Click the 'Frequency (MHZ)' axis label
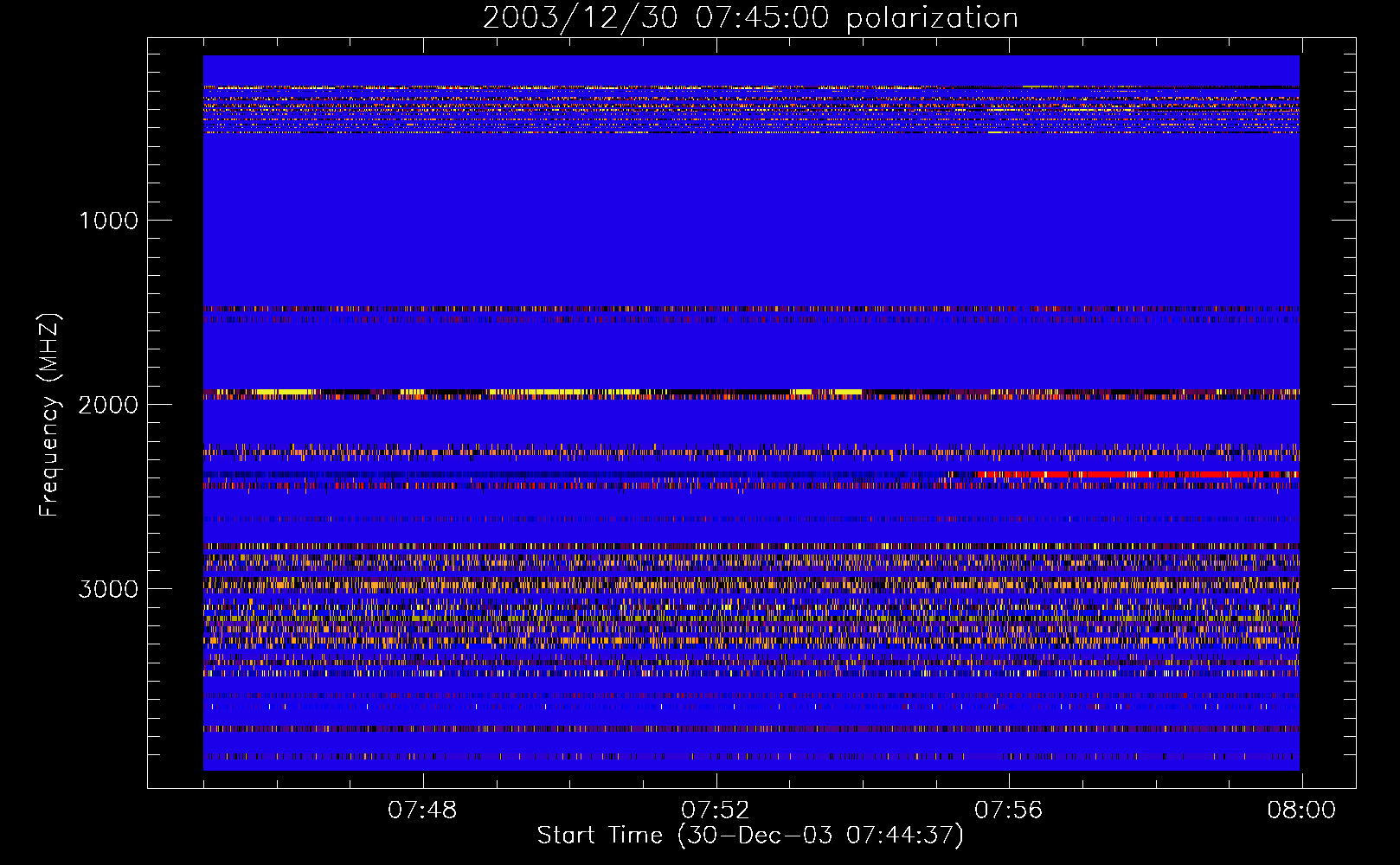The image size is (1400, 865). tap(49, 415)
